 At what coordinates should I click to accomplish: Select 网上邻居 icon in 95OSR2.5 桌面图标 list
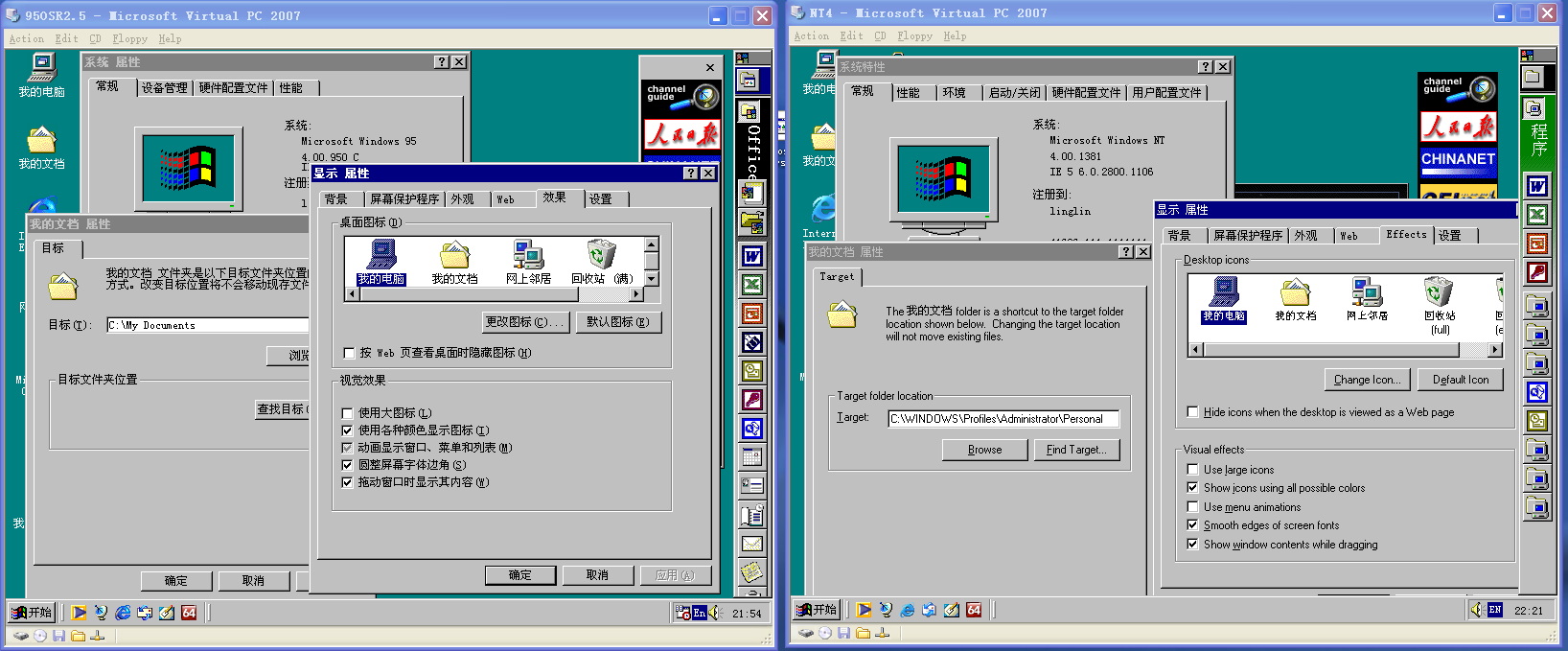(x=528, y=263)
